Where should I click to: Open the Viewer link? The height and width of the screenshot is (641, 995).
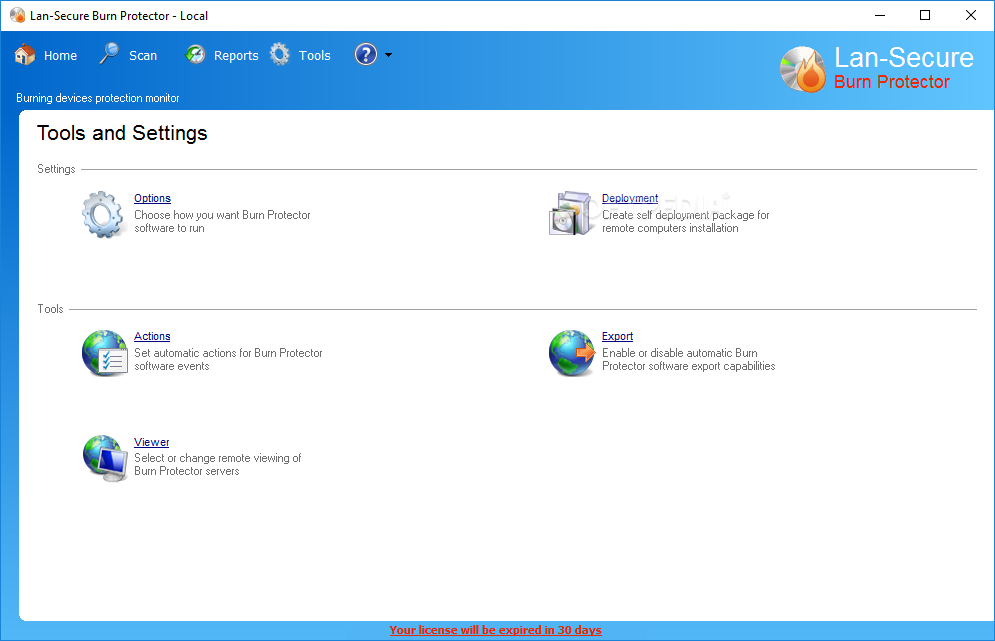(152, 442)
